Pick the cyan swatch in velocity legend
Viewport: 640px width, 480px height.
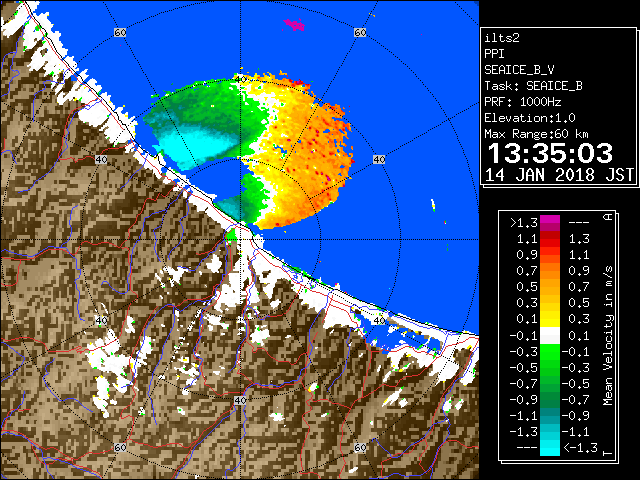[x=550, y=447]
